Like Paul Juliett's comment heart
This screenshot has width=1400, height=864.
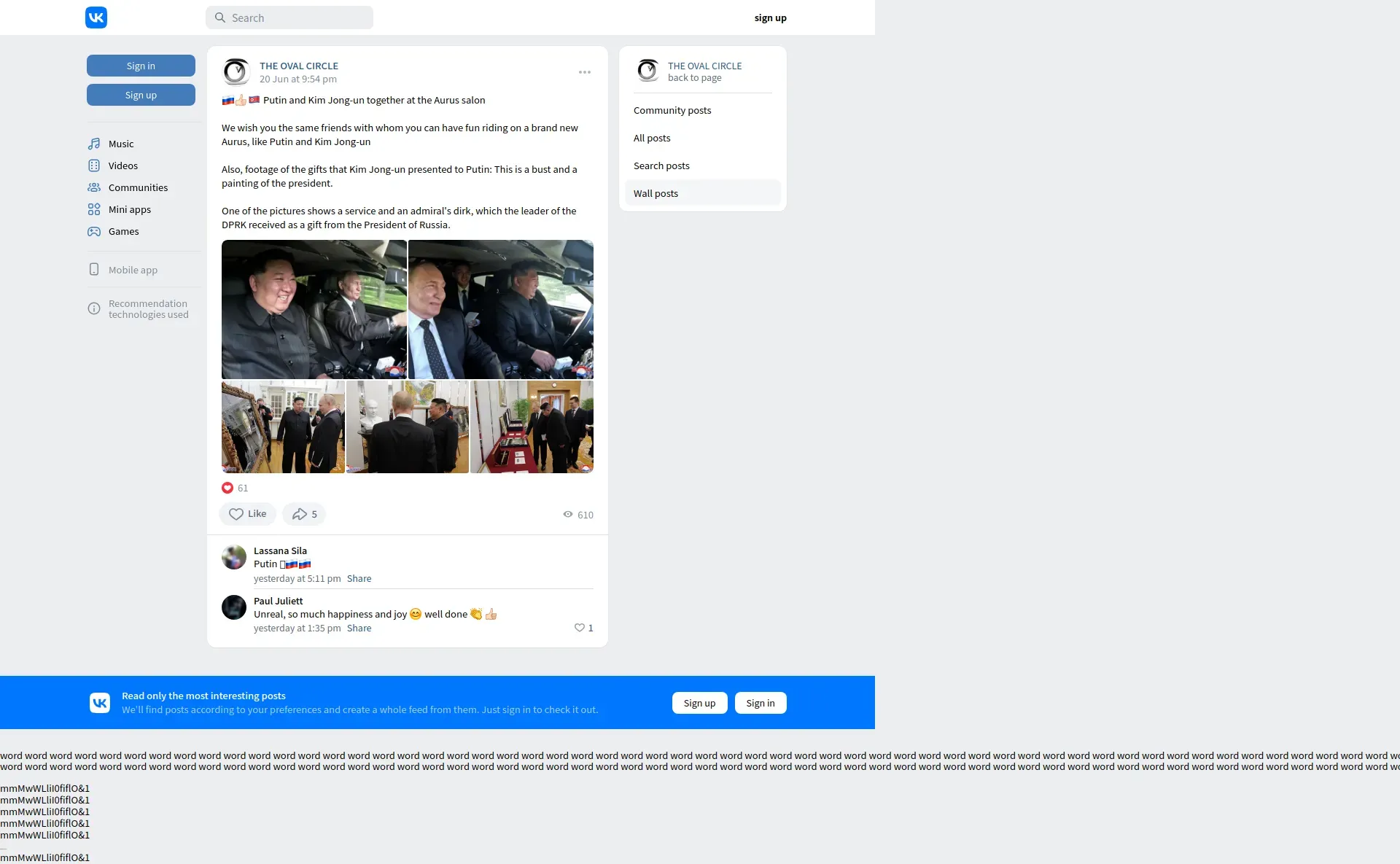pyautogui.click(x=580, y=628)
